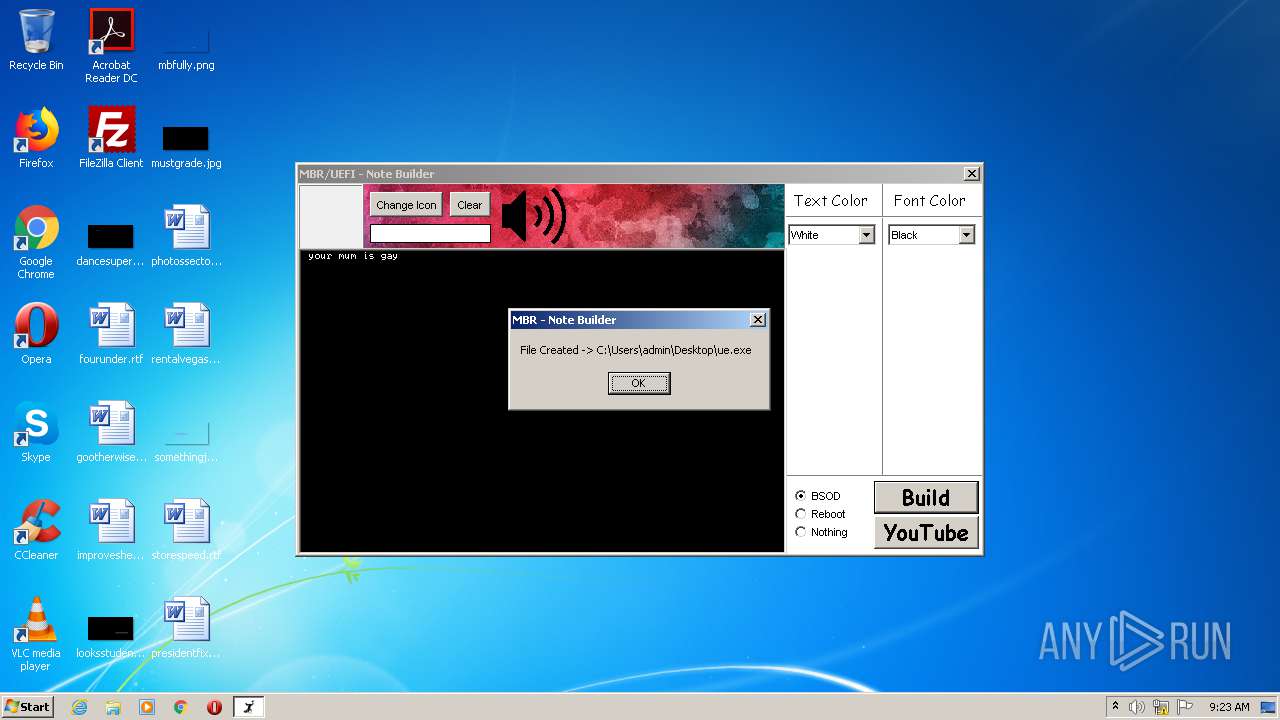Close the MBR - Note Builder dialog
This screenshot has height=720, width=1280.
pyautogui.click(x=757, y=319)
